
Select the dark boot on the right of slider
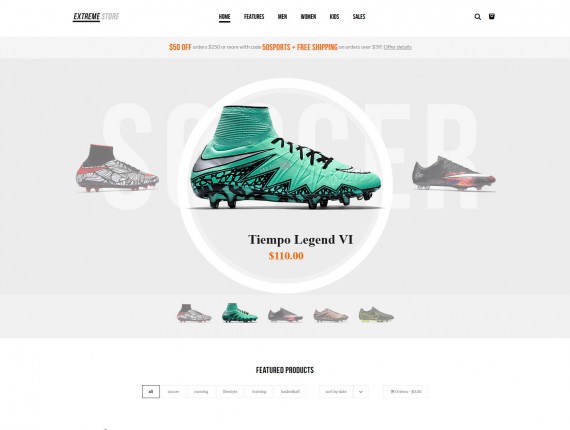pyautogui.click(x=454, y=173)
